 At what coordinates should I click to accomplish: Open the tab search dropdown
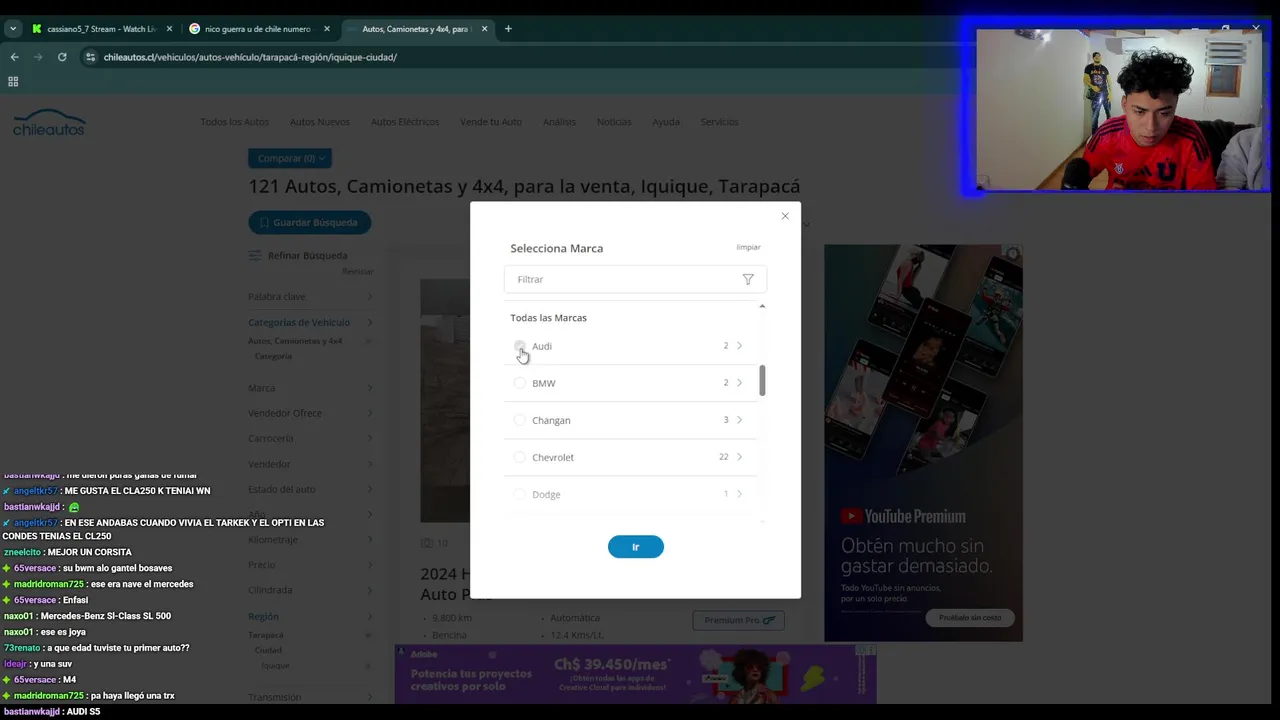point(13,29)
